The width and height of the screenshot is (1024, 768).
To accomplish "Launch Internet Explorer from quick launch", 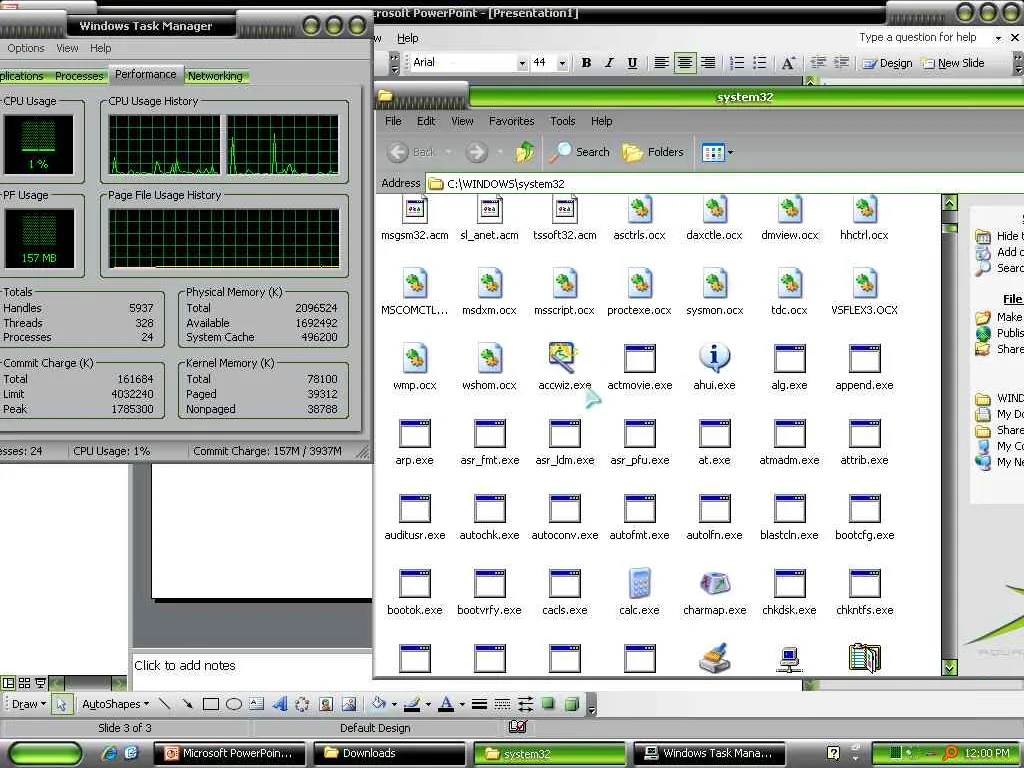I will tap(110, 753).
